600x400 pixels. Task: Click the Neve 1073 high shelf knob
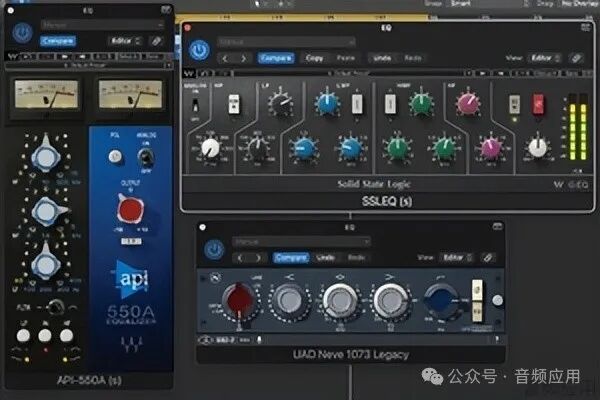(290, 301)
